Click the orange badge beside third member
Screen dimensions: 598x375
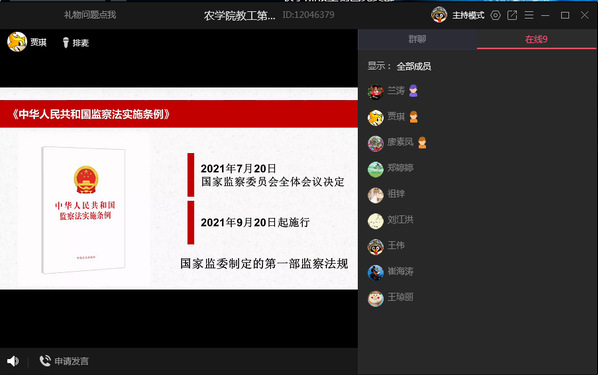pos(422,142)
